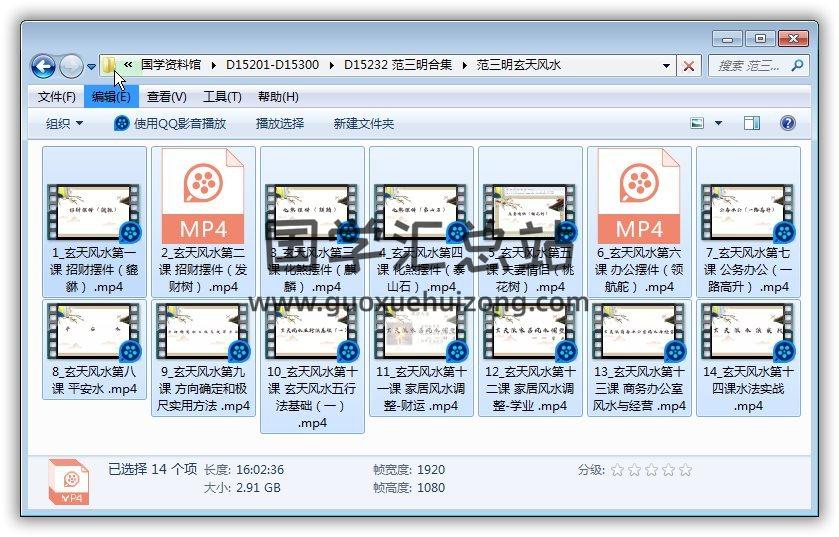The width and height of the screenshot is (839, 537).
Task: Open the 组织 dropdown
Action: 64,124
